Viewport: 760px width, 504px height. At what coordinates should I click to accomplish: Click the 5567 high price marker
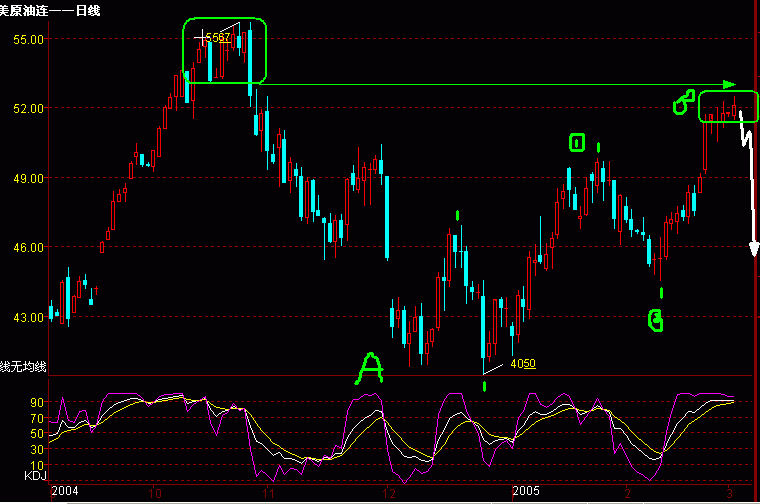pyautogui.click(x=218, y=37)
